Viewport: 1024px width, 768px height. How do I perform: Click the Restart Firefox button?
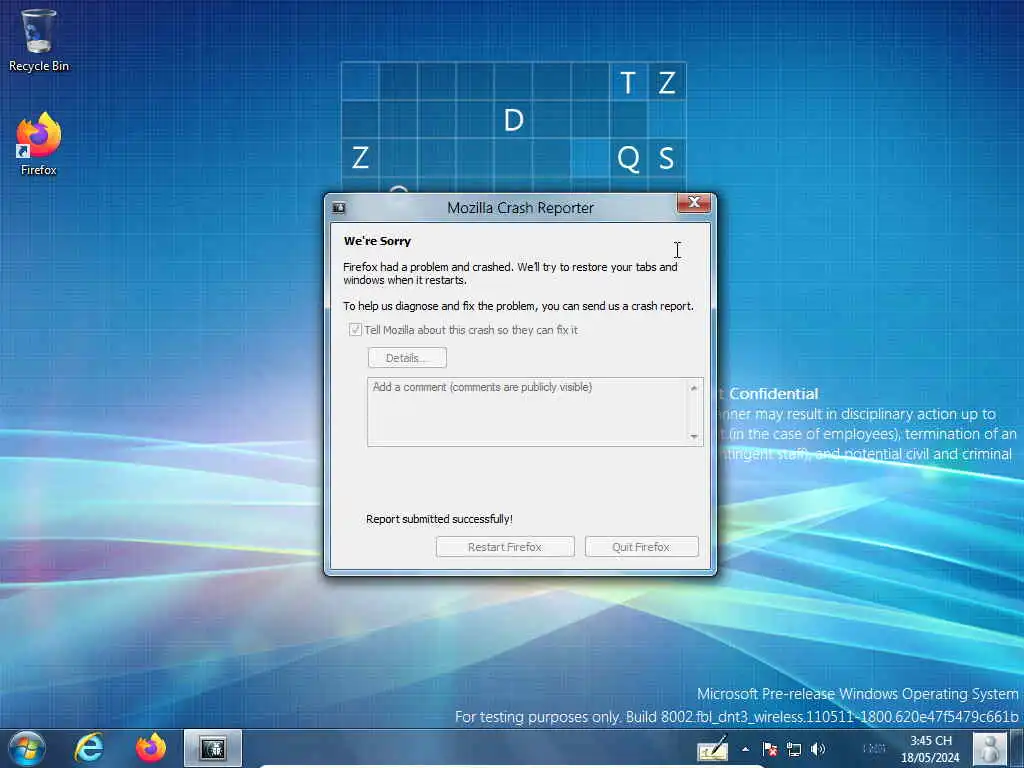505,547
